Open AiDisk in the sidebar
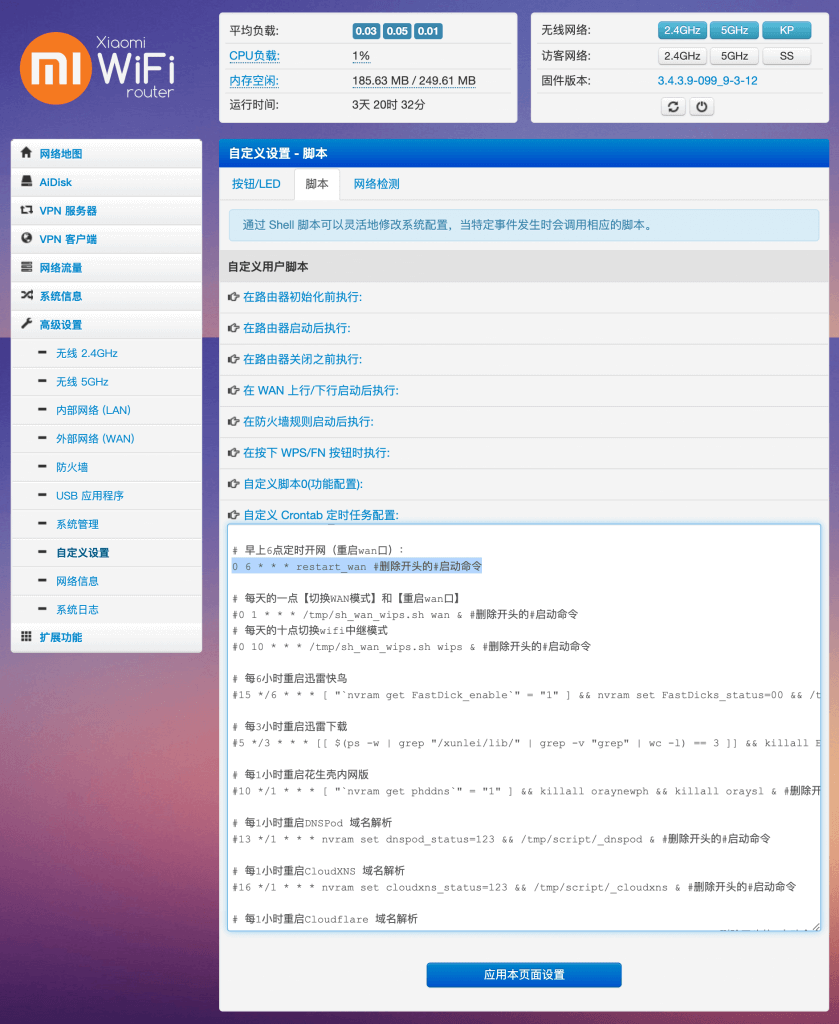839x1024 pixels. point(55,182)
